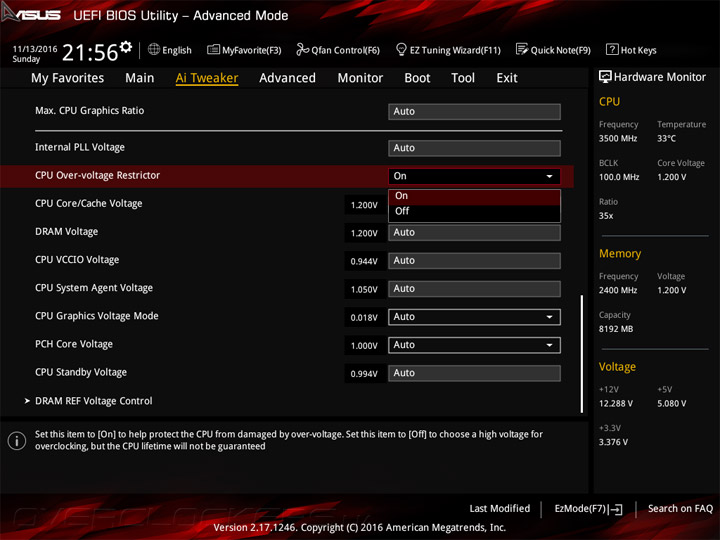Viewport: 720px width, 540px height.
Task: Switch to the Main tab
Action: click(140, 78)
